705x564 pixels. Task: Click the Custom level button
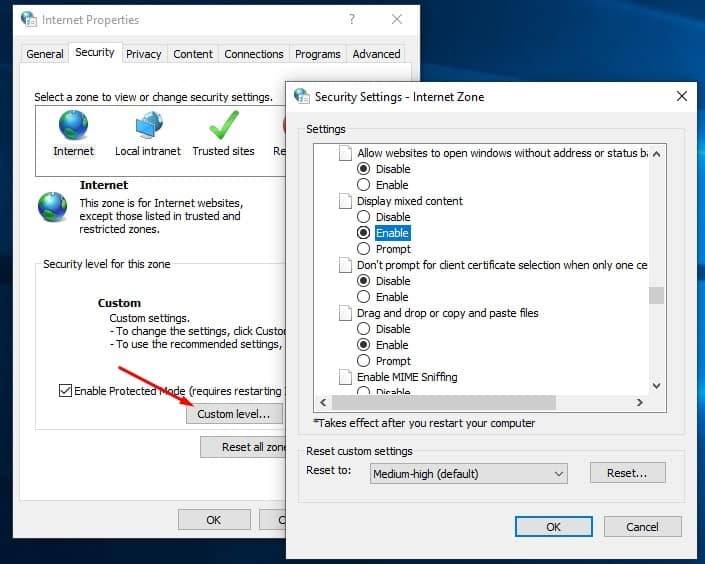click(235, 414)
